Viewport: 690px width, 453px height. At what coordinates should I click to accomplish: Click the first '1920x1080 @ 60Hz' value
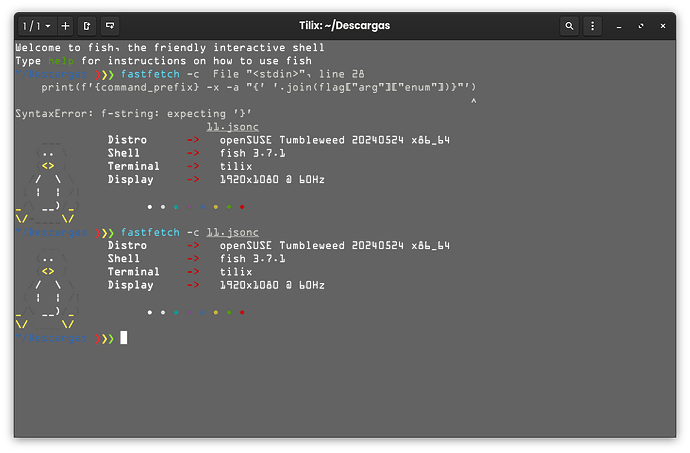[272, 180]
